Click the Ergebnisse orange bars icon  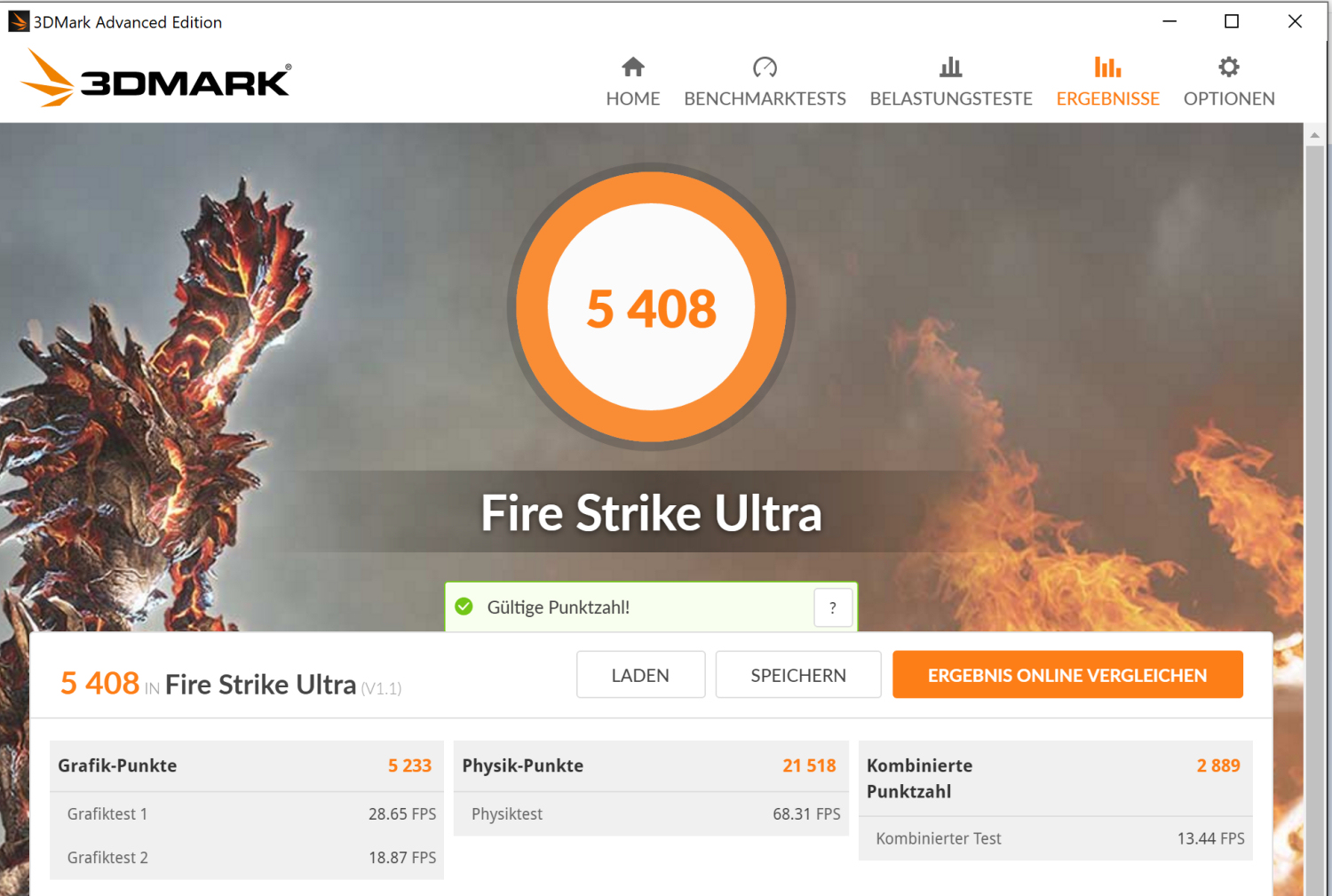click(1107, 67)
